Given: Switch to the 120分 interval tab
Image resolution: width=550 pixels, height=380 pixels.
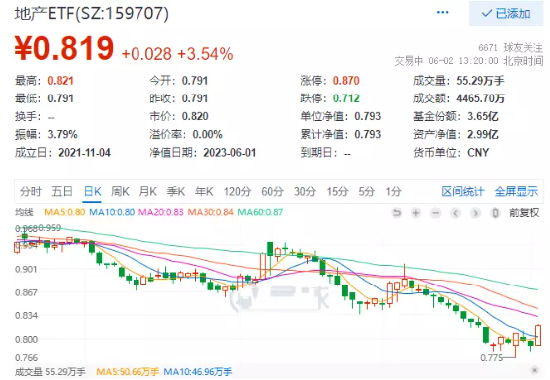Looking at the screenshot, I should click(x=237, y=192).
